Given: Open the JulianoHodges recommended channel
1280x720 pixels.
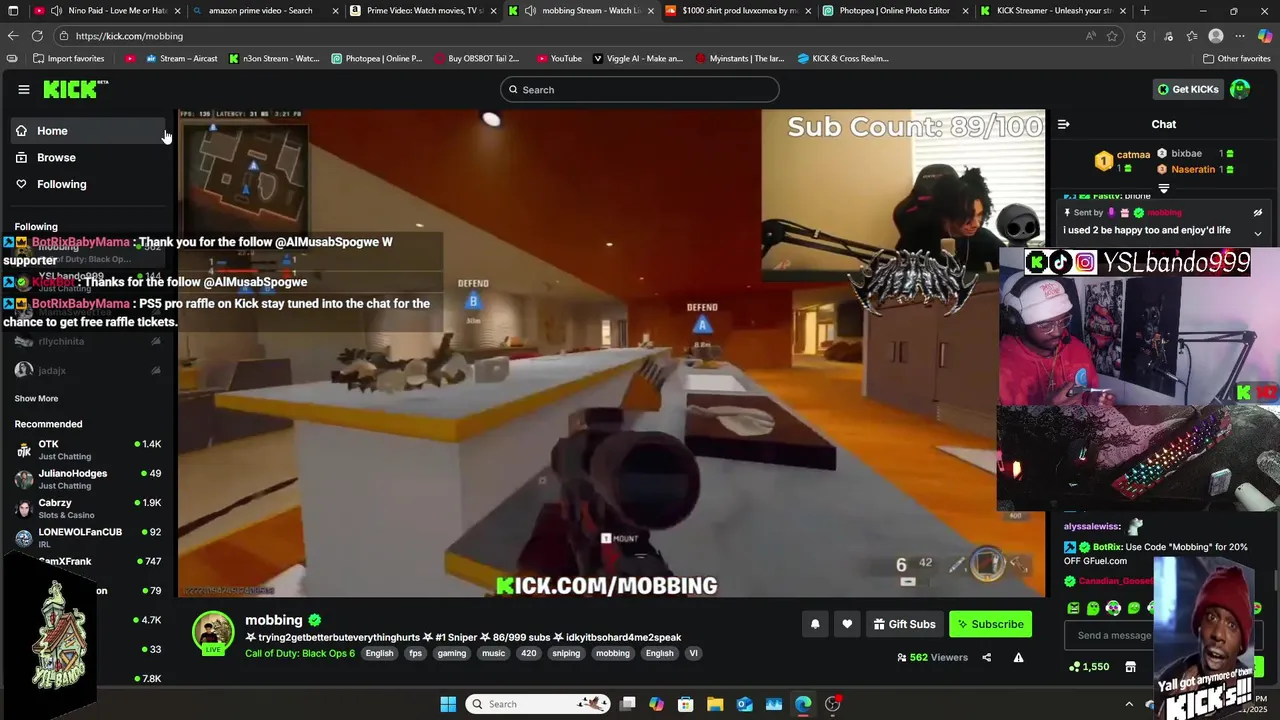Looking at the screenshot, I should [x=88, y=479].
